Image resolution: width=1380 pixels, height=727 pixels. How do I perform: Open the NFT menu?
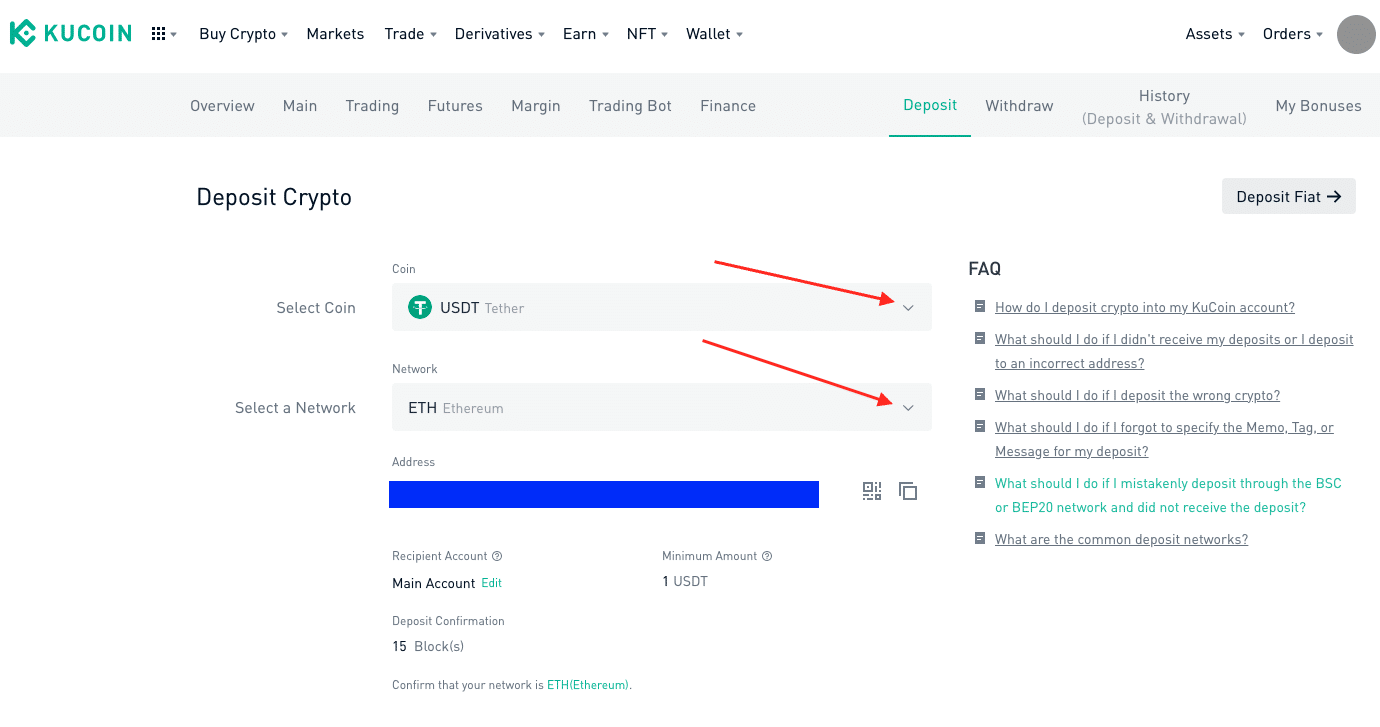[647, 34]
